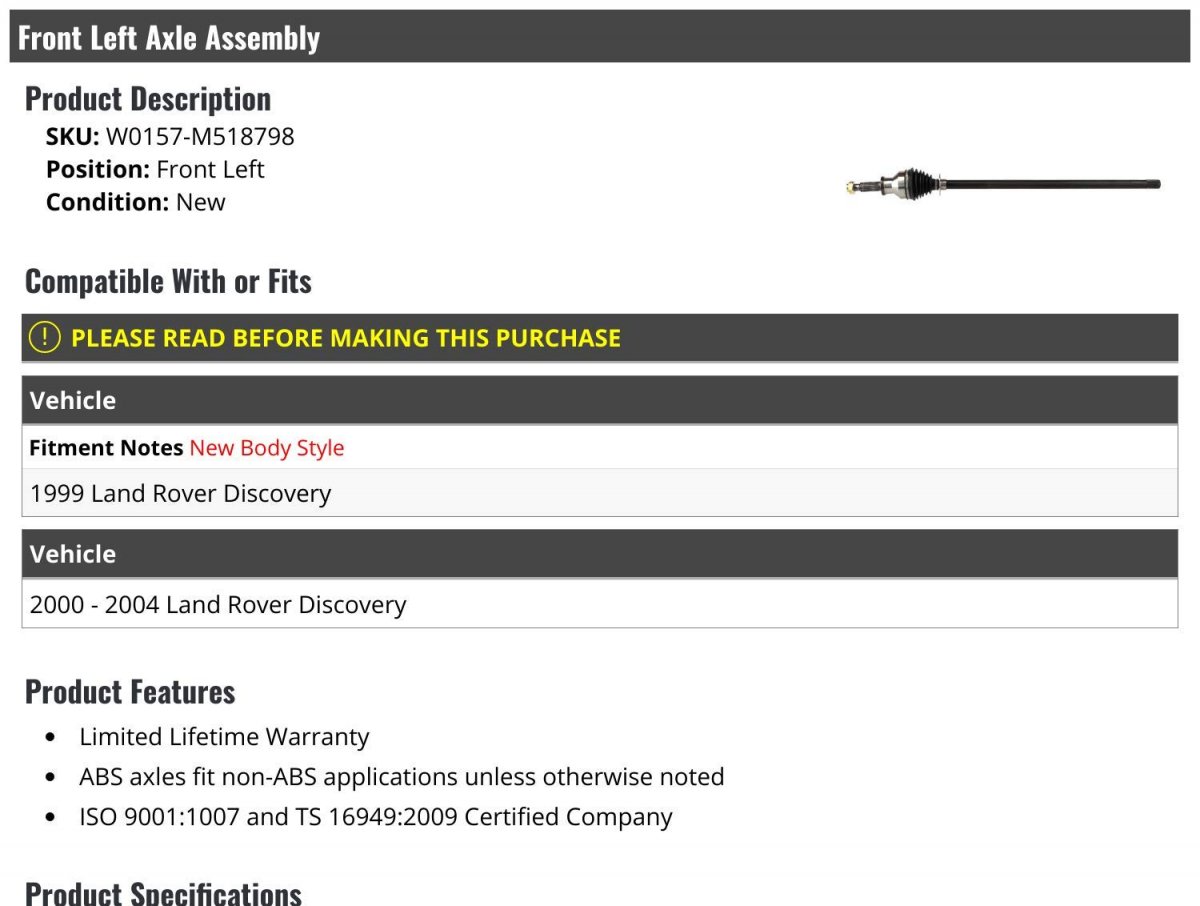This screenshot has height=906, width=1200.
Task: Click the Compatible With or Fits heading
Action: pyautogui.click(x=168, y=282)
